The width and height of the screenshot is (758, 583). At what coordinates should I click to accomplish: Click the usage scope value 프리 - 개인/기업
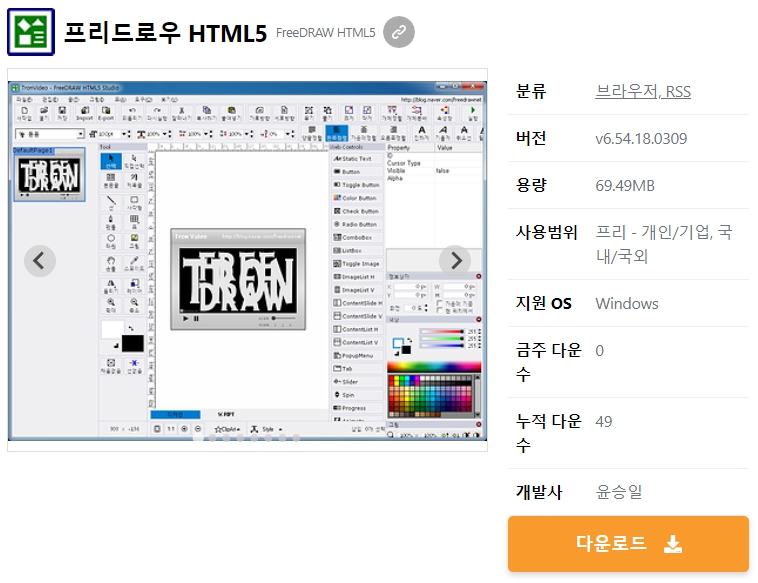coord(664,244)
